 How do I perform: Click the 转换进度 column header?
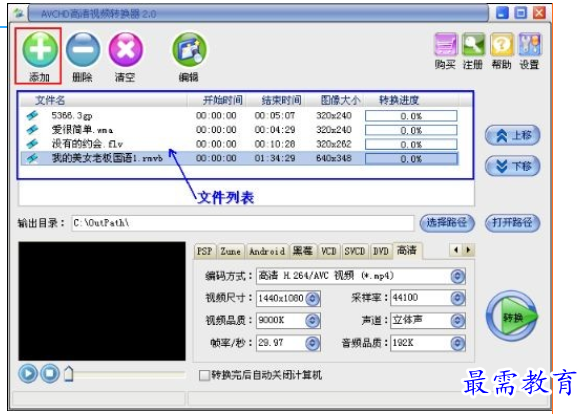(412, 100)
